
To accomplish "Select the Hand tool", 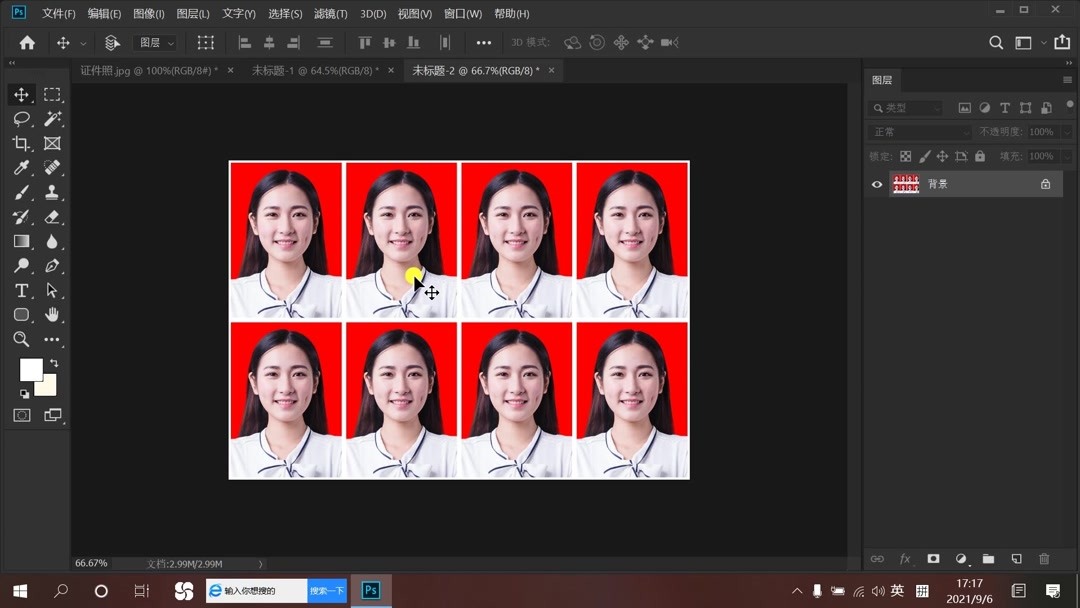I will tap(52, 315).
